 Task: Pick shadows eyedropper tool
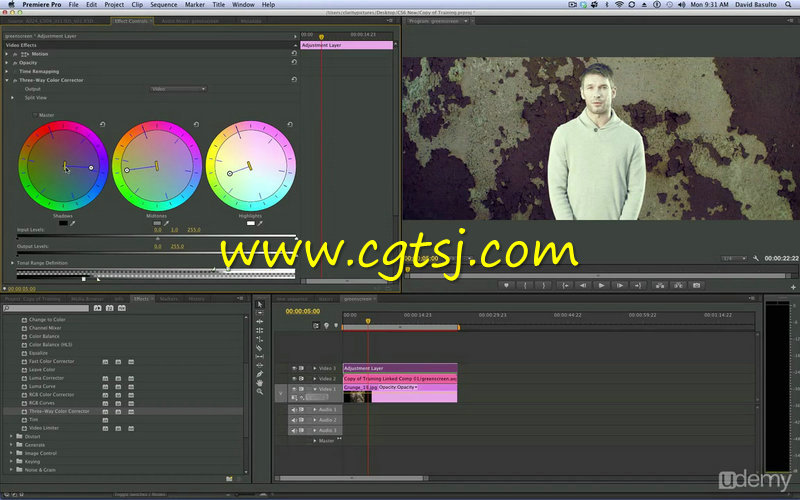click(x=72, y=223)
